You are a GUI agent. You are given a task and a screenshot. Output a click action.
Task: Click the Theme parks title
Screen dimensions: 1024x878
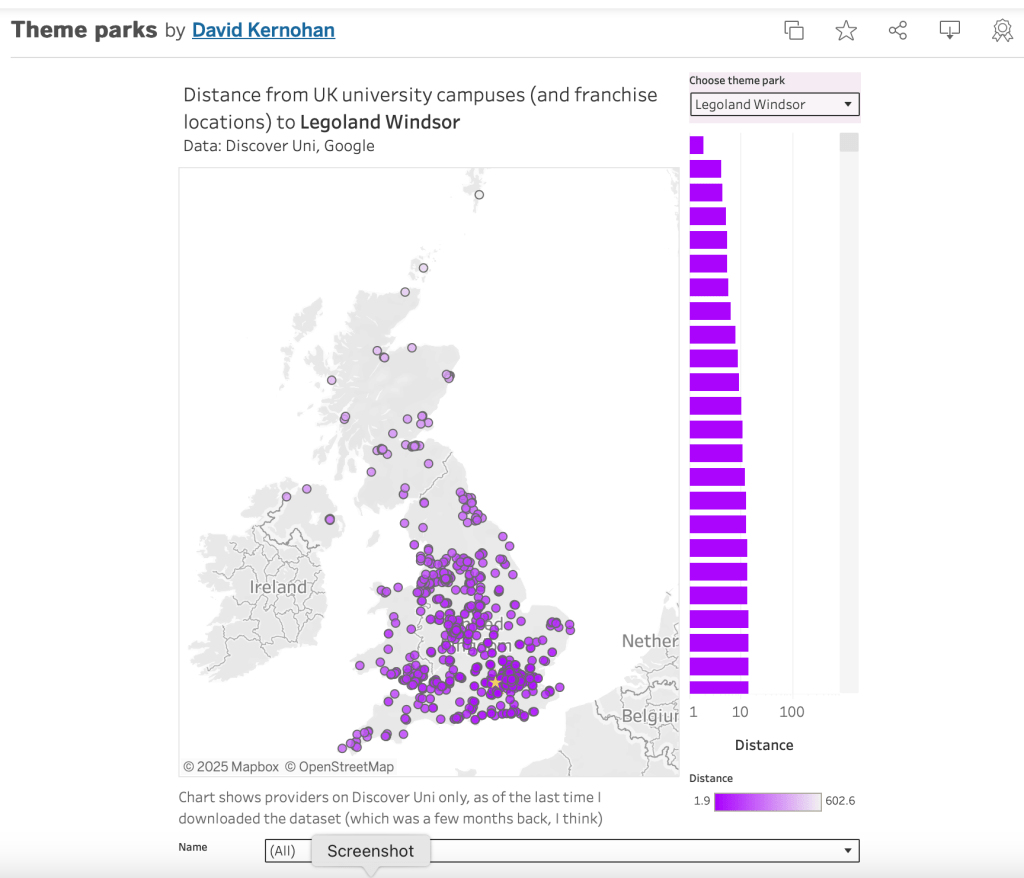point(84,30)
